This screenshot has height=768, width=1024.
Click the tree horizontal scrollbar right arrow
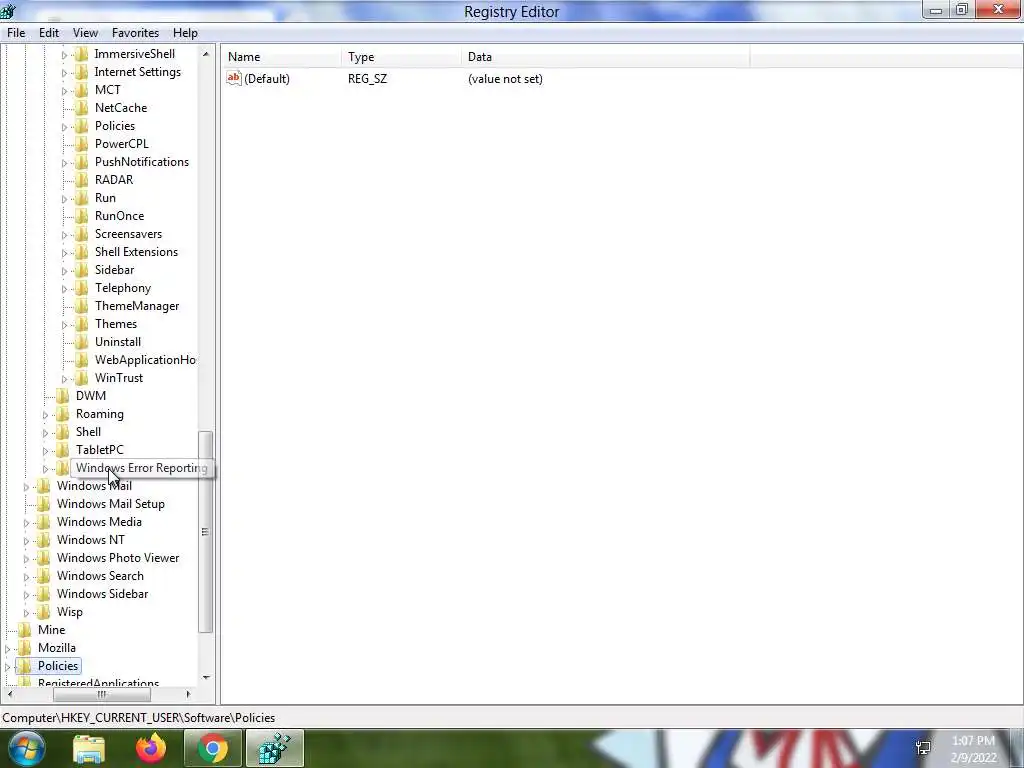pos(188,694)
